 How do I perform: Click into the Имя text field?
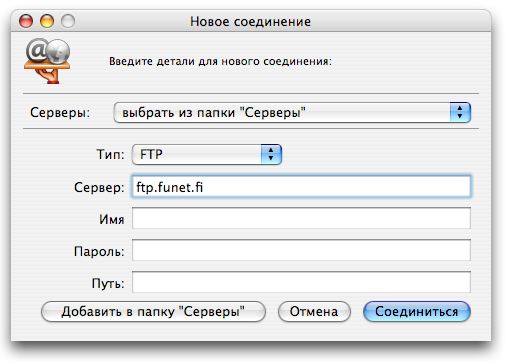301,218
